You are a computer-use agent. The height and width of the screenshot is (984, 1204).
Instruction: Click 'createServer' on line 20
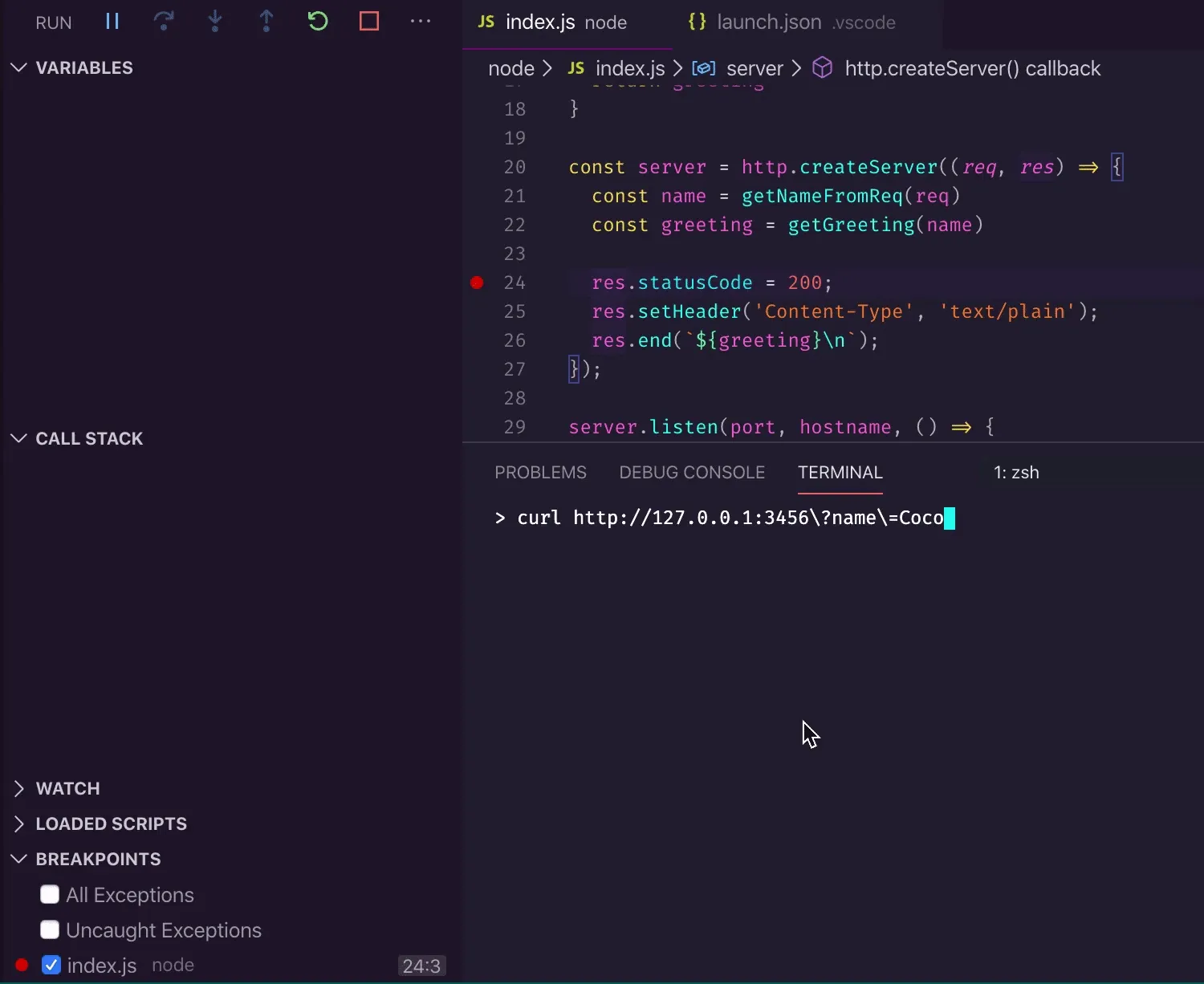click(x=868, y=167)
